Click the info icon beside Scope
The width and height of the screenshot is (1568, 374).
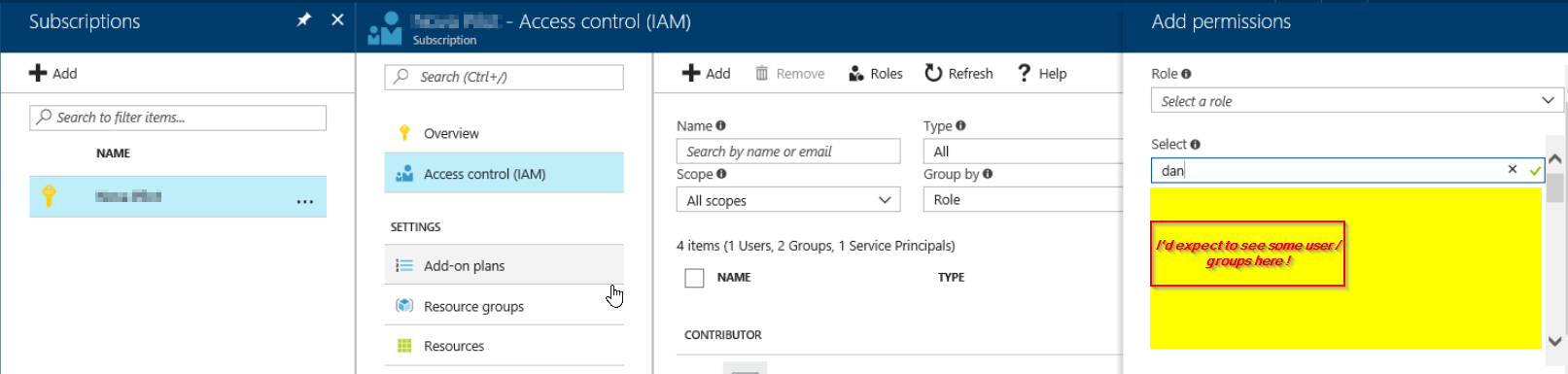[721, 174]
